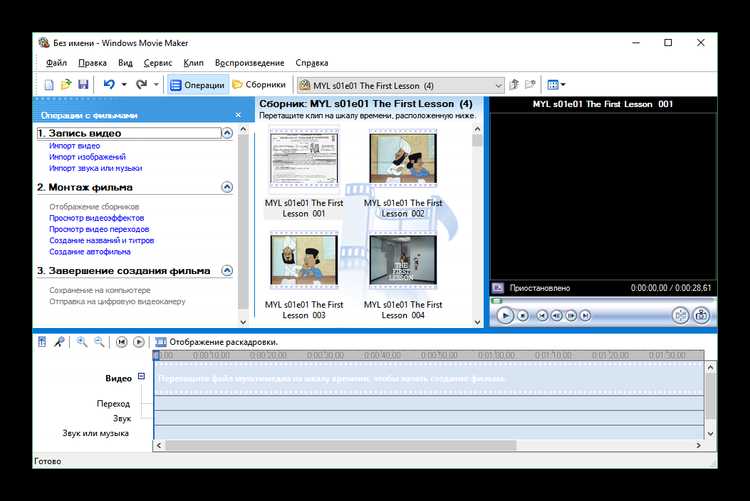Click the Windows Movie Maker title icon

44,43
